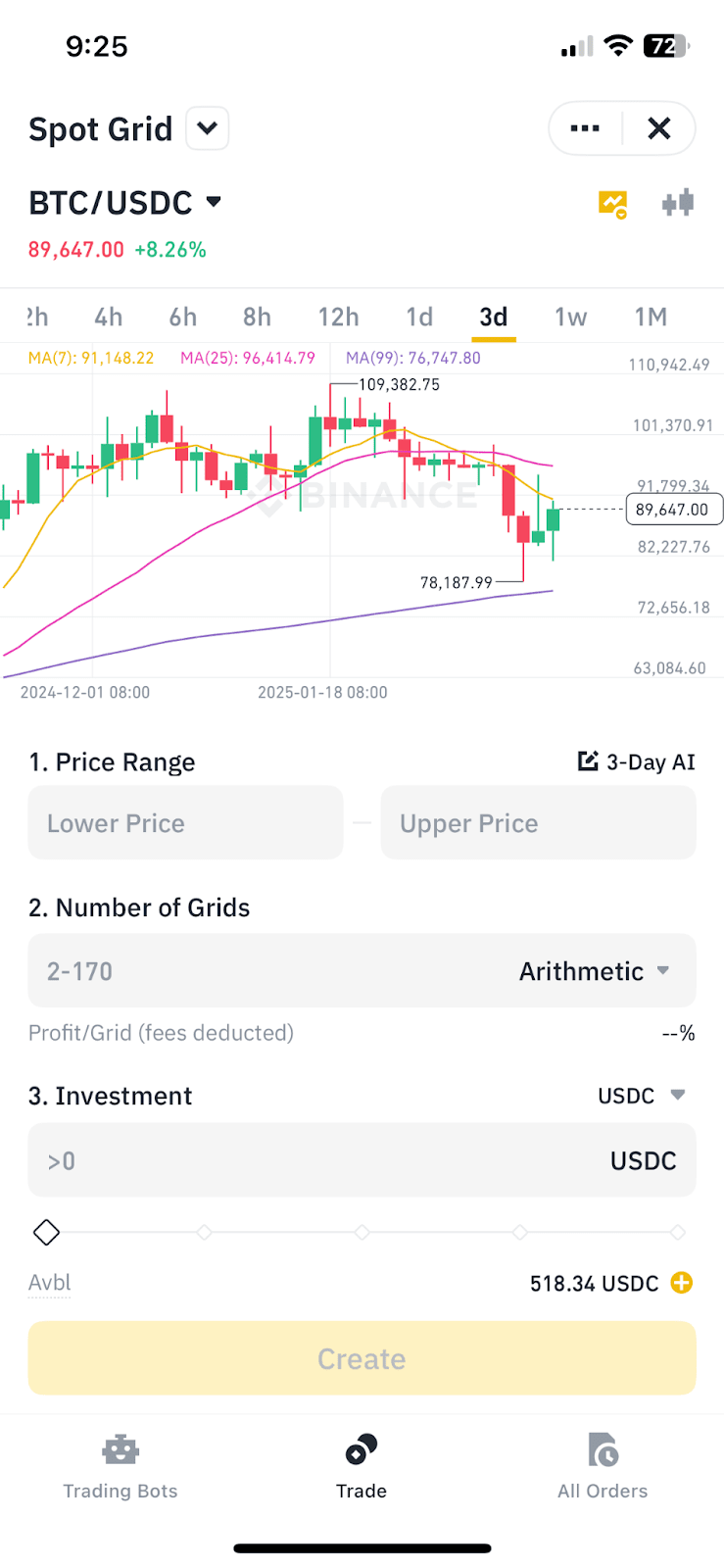Open Trading Bots robot icon
The height and width of the screenshot is (1568, 724).
121,1449
